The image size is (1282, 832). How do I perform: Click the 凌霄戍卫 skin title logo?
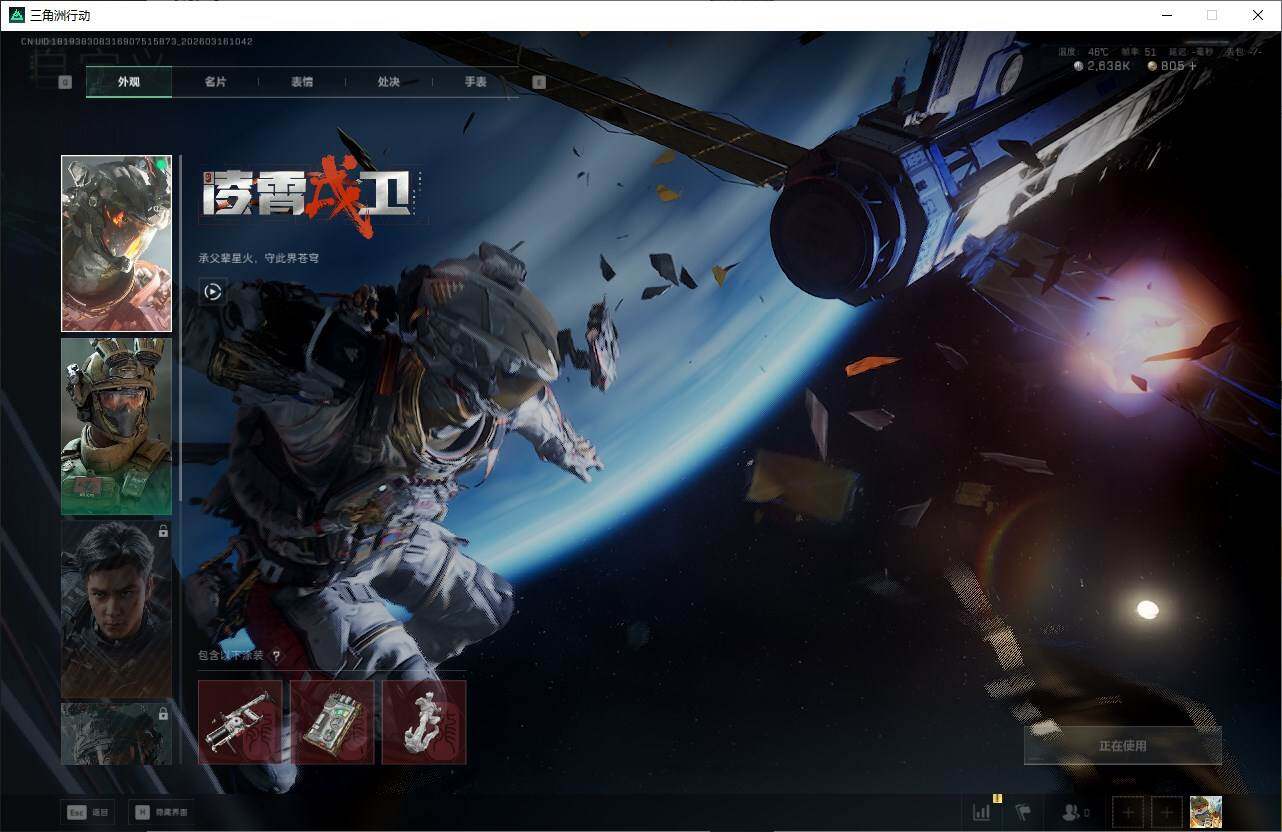click(x=313, y=199)
